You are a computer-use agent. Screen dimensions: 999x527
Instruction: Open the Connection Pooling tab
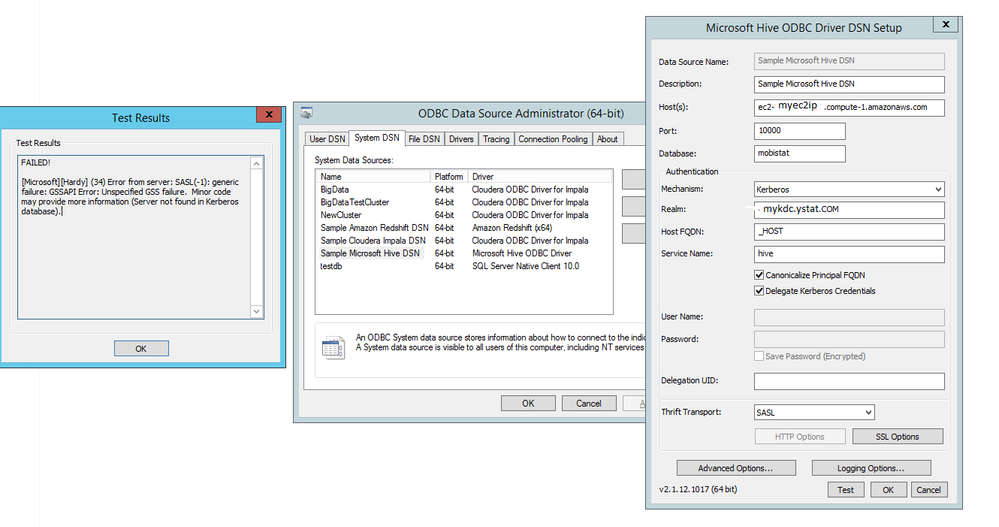click(x=552, y=139)
